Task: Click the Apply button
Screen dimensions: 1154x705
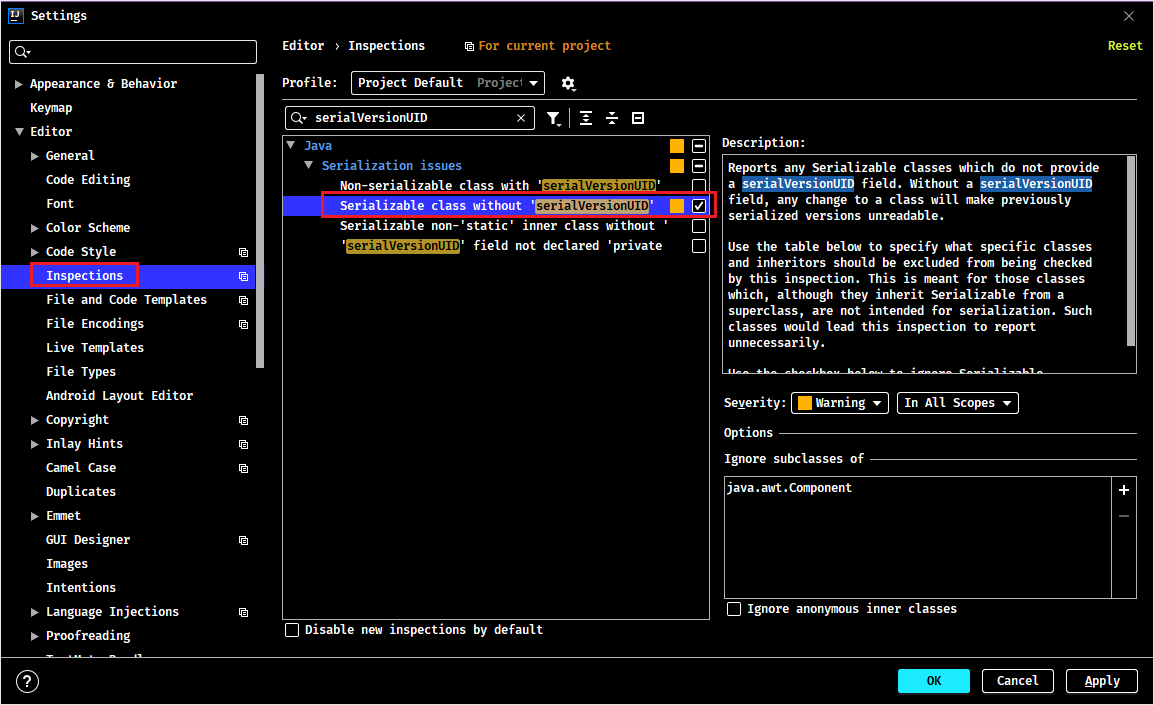Action: coord(1102,681)
